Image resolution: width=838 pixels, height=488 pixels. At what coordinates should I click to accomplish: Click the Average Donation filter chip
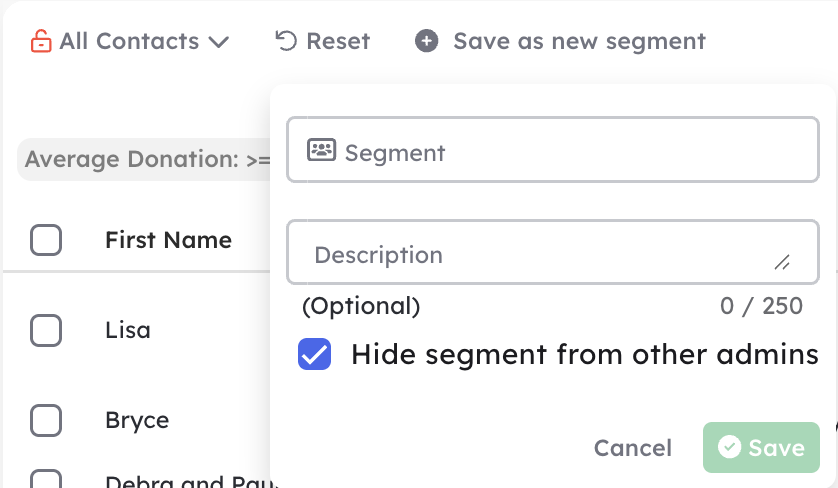click(144, 159)
